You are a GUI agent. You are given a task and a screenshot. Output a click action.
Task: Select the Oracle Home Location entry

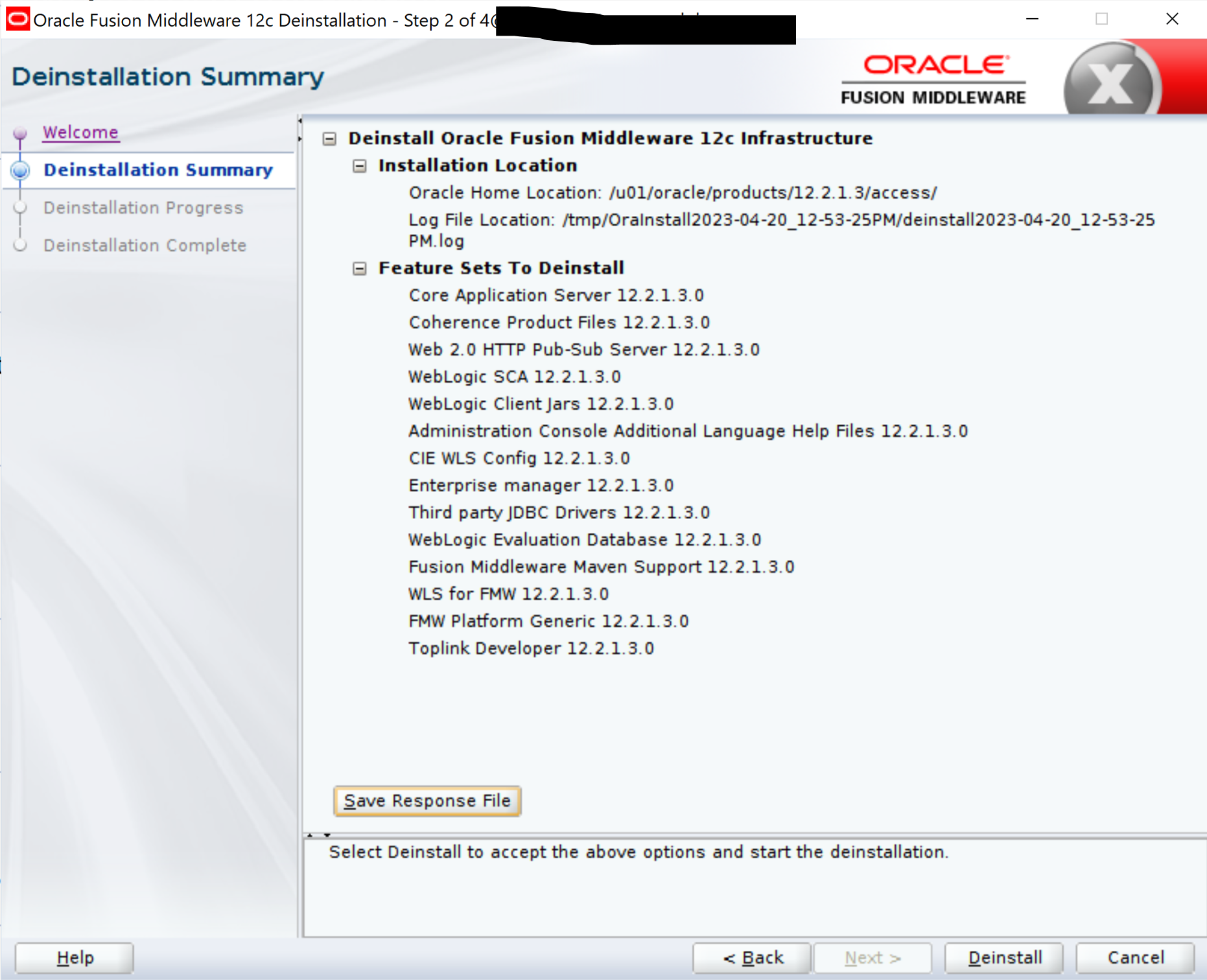click(x=672, y=193)
